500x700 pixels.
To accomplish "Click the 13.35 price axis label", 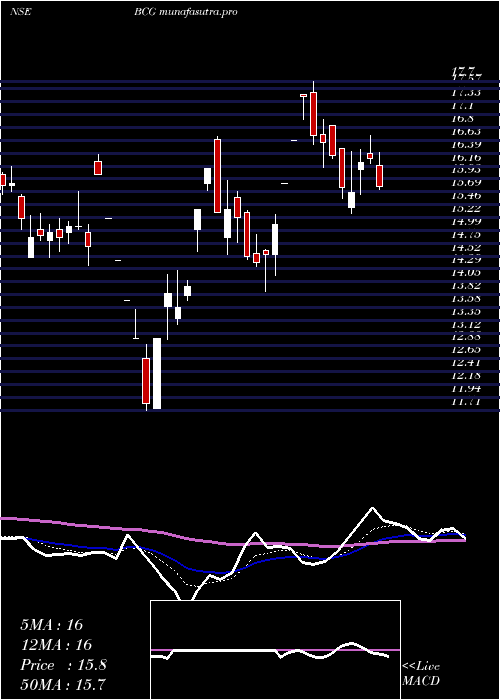I will pos(466,311).
